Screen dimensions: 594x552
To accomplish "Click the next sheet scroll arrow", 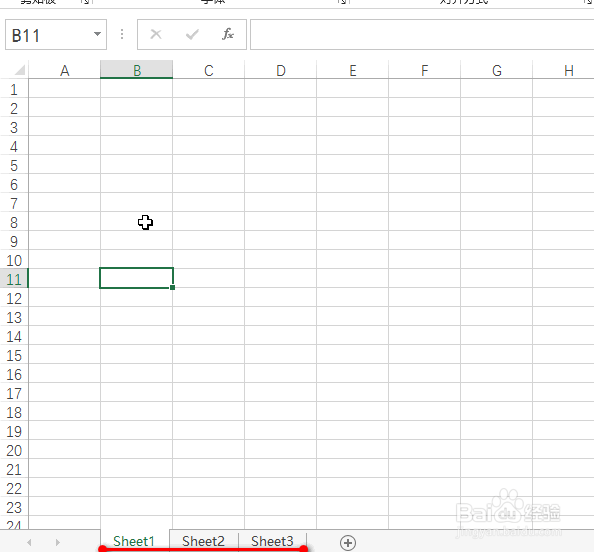I will point(58,543).
